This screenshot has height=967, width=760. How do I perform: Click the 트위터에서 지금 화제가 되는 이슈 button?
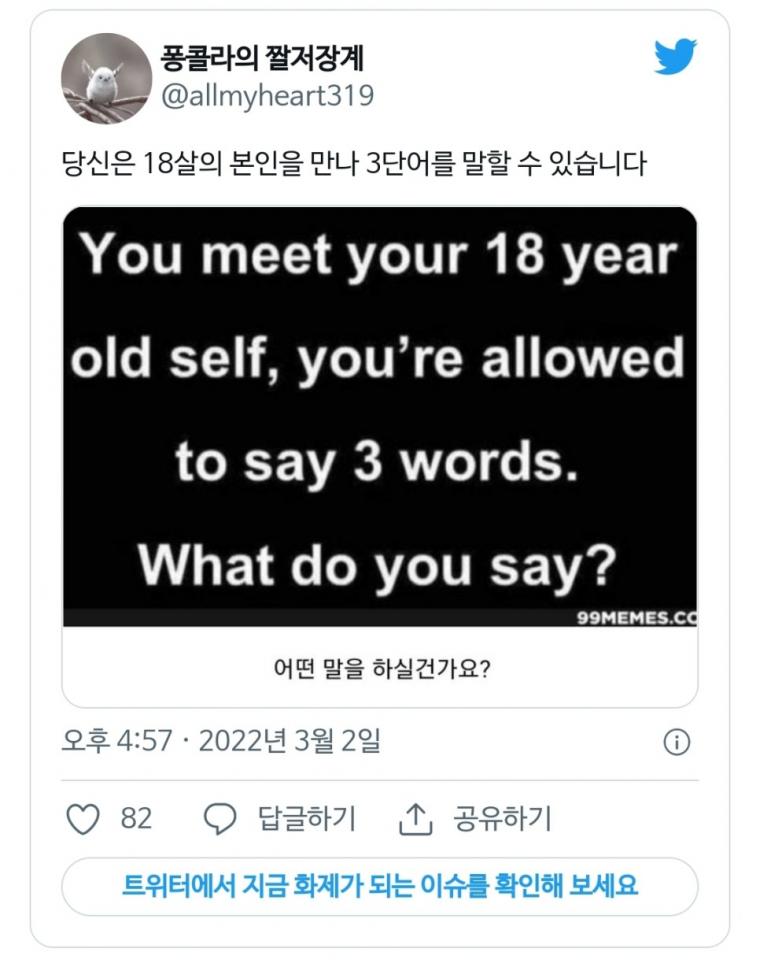[x=380, y=886]
